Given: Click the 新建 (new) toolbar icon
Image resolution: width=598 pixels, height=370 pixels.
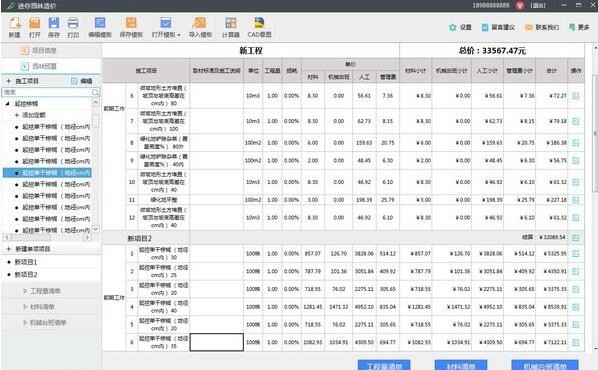Looking at the screenshot, I should point(14,27).
